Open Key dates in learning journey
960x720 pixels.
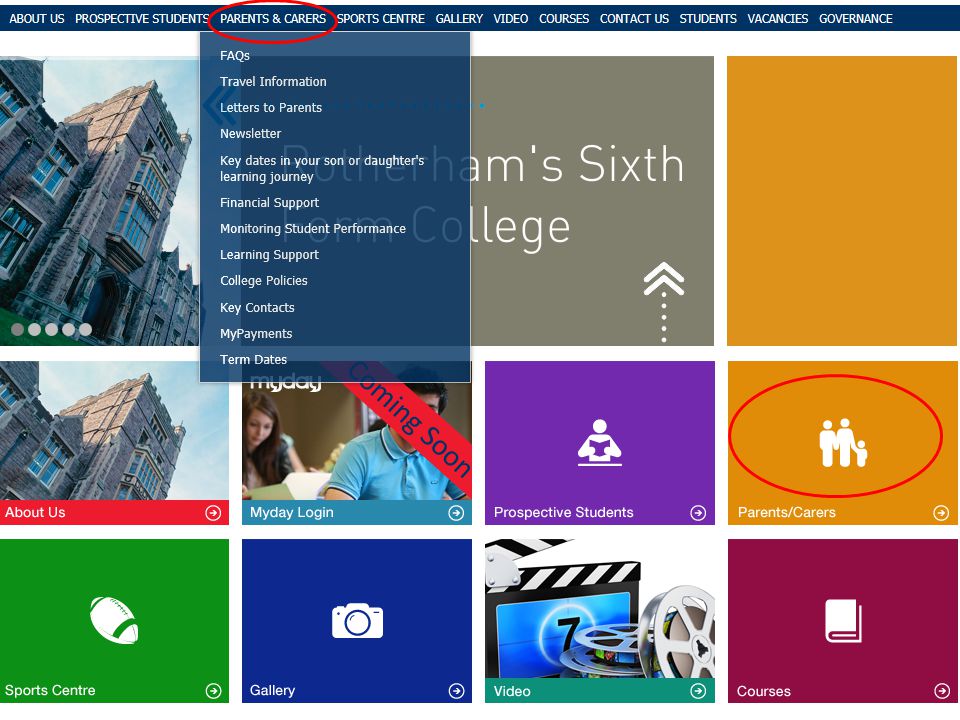pos(322,168)
